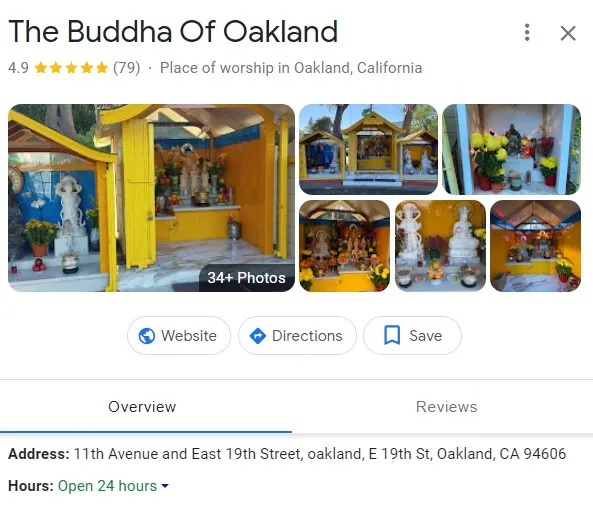Switch to the Reviews tab
The image size is (593, 511).
446,407
